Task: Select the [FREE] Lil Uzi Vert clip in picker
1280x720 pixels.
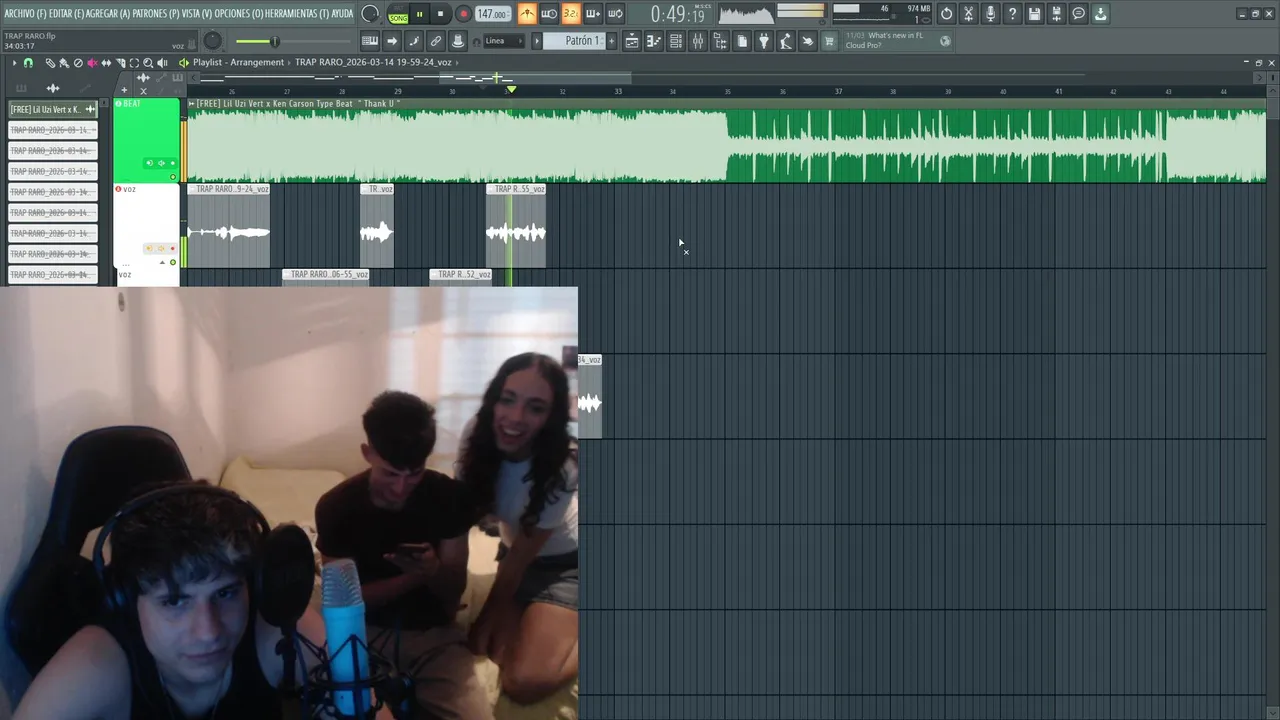Action: coord(52,109)
